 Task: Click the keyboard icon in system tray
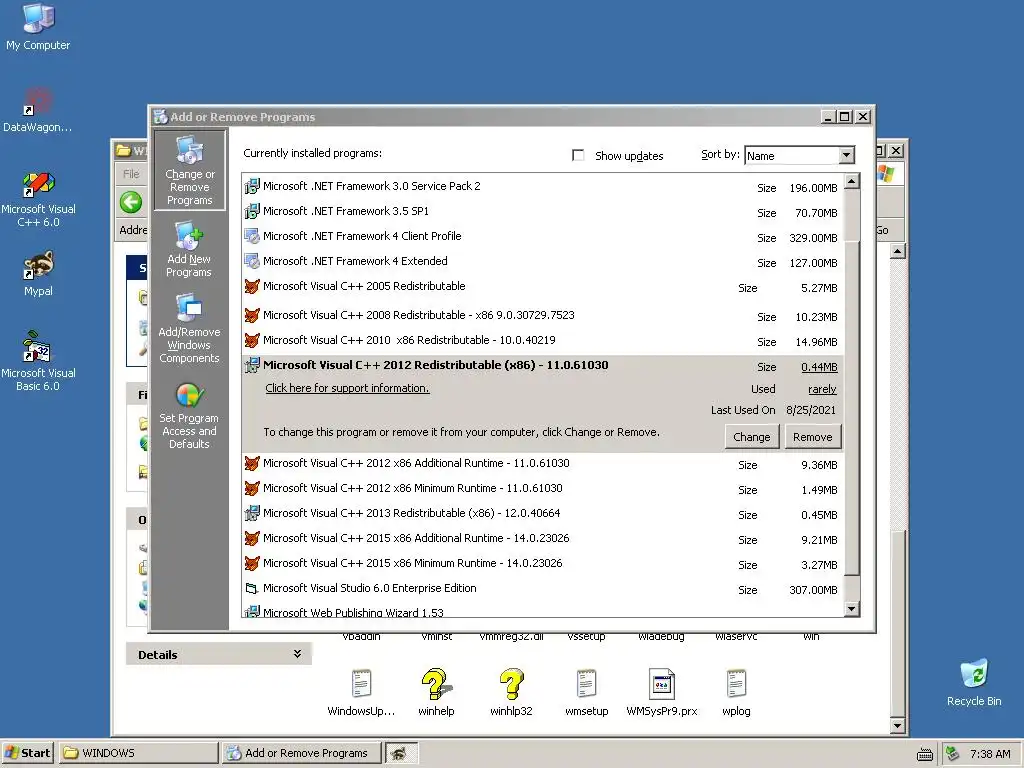click(x=925, y=754)
